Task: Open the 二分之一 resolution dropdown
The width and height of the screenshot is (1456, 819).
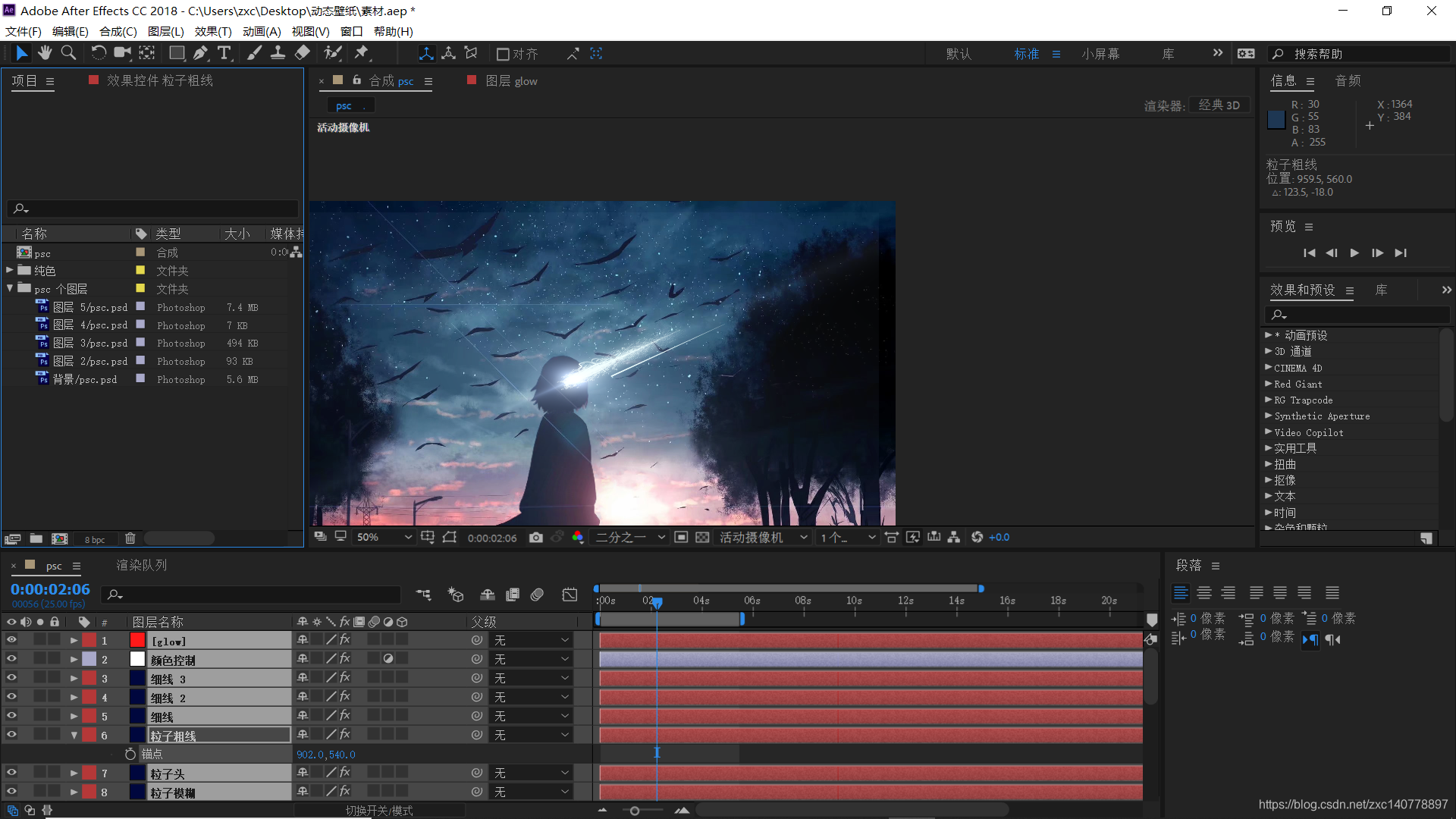Action: pyautogui.click(x=630, y=537)
